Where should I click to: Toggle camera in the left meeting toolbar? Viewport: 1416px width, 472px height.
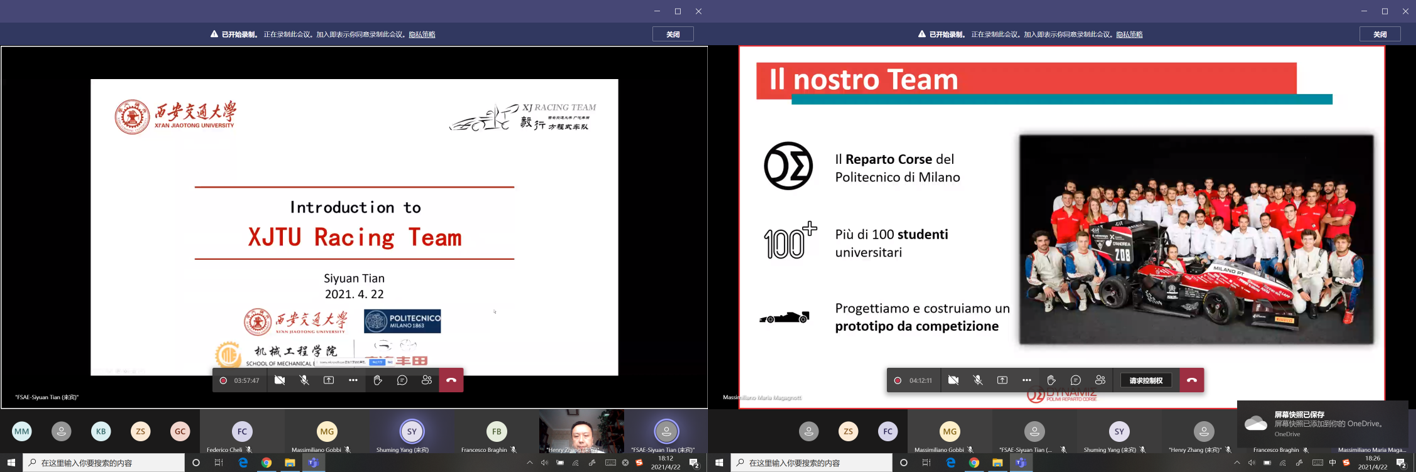point(280,381)
